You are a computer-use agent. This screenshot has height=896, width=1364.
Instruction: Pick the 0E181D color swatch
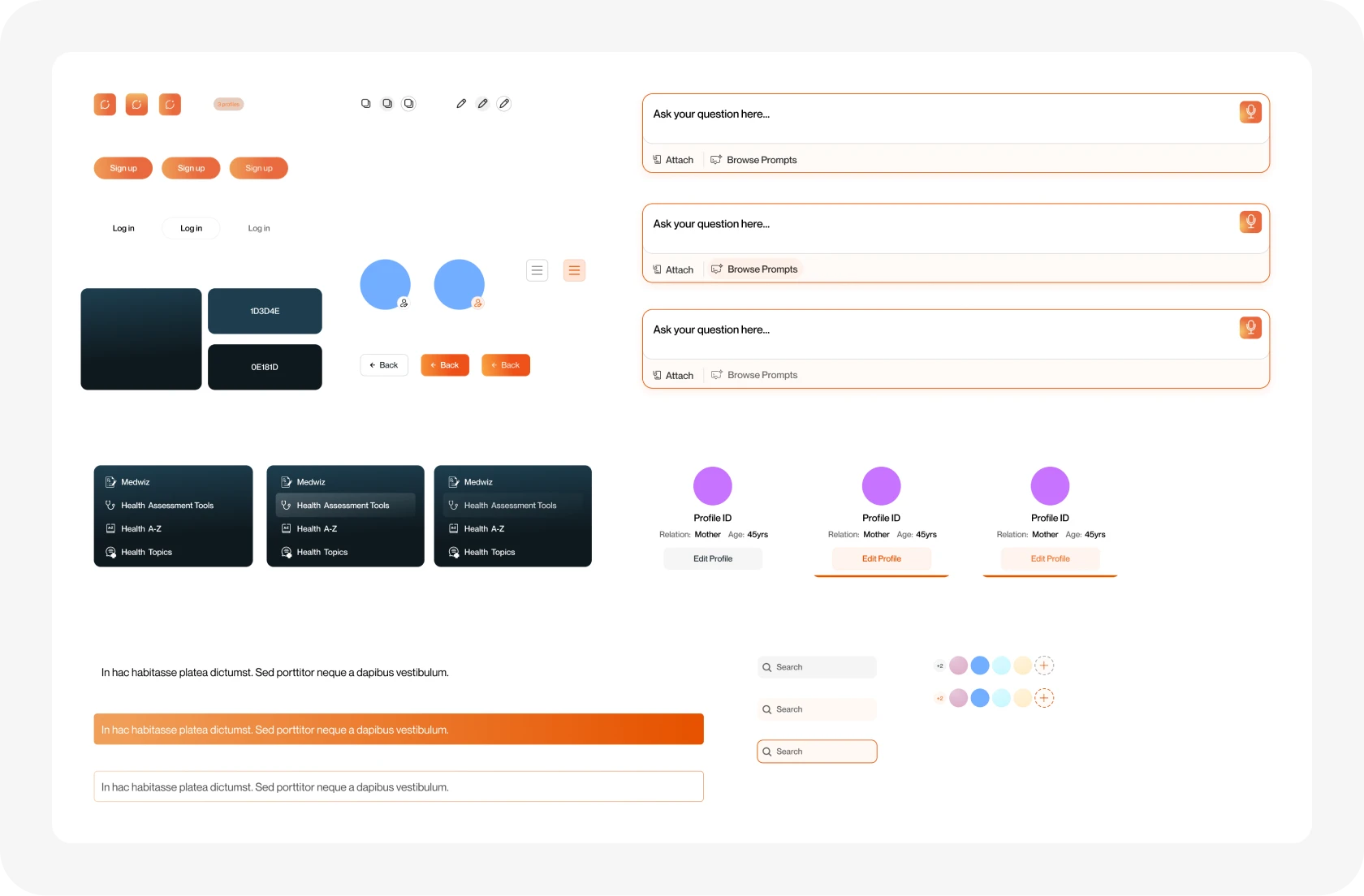pyautogui.click(x=265, y=368)
